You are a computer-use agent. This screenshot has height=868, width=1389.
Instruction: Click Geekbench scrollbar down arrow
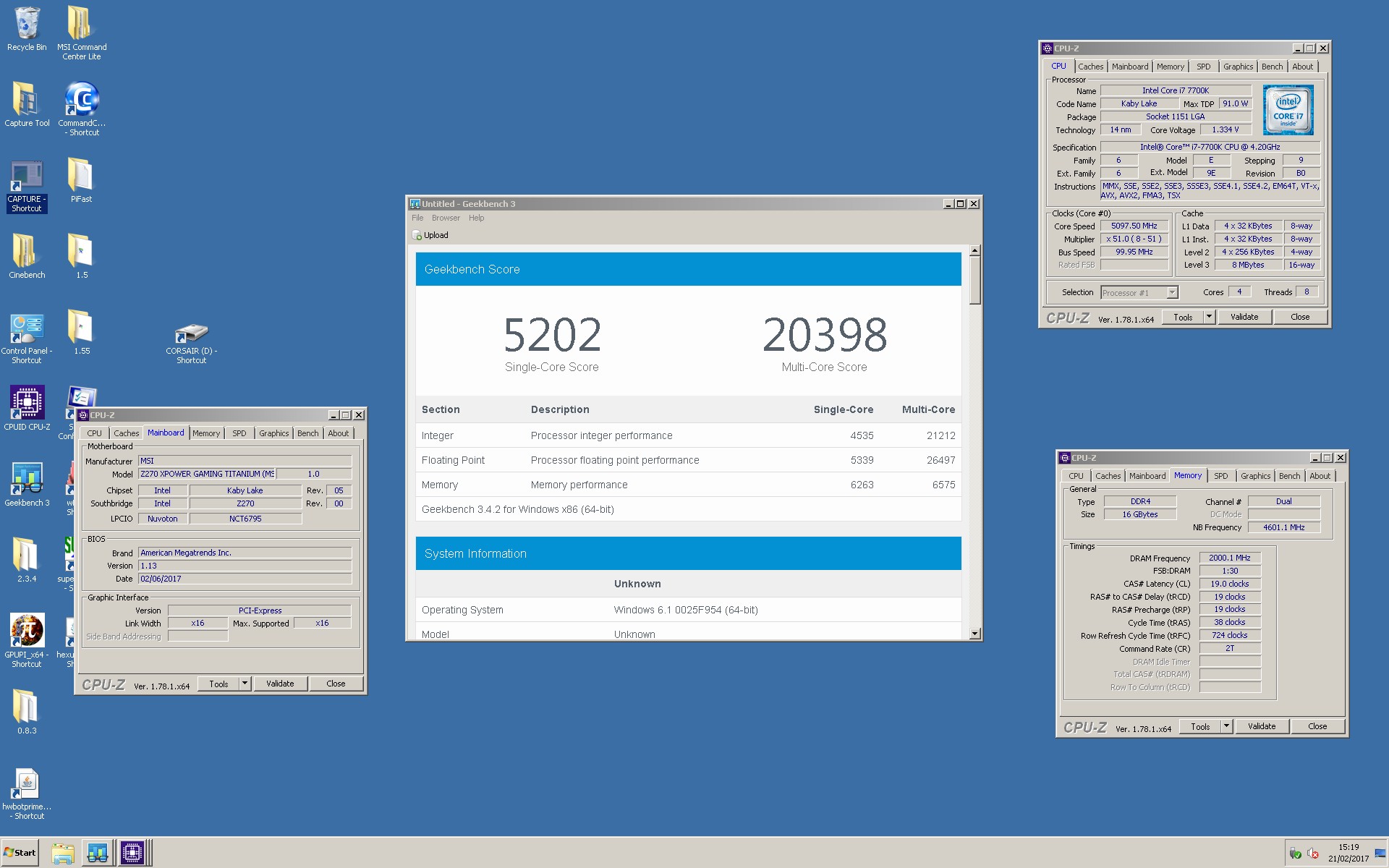click(974, 634)
